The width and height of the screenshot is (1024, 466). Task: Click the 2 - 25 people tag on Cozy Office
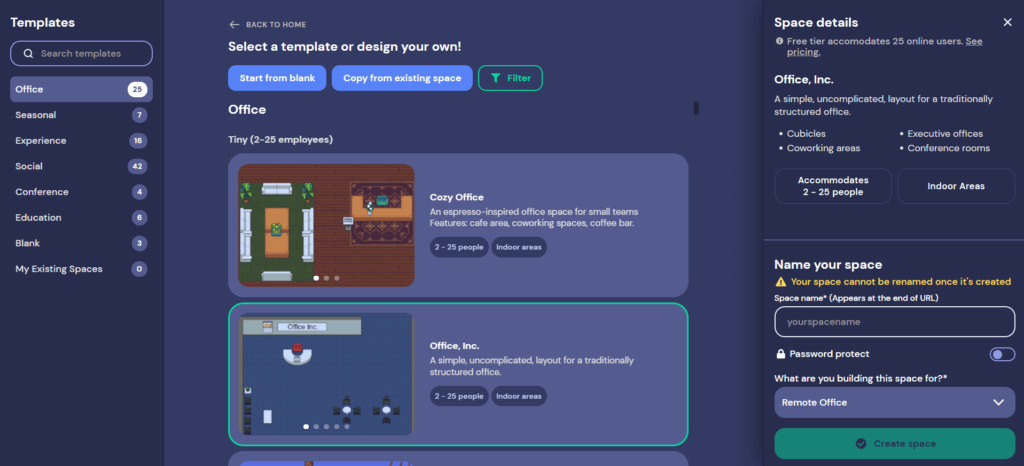(459, 247)
